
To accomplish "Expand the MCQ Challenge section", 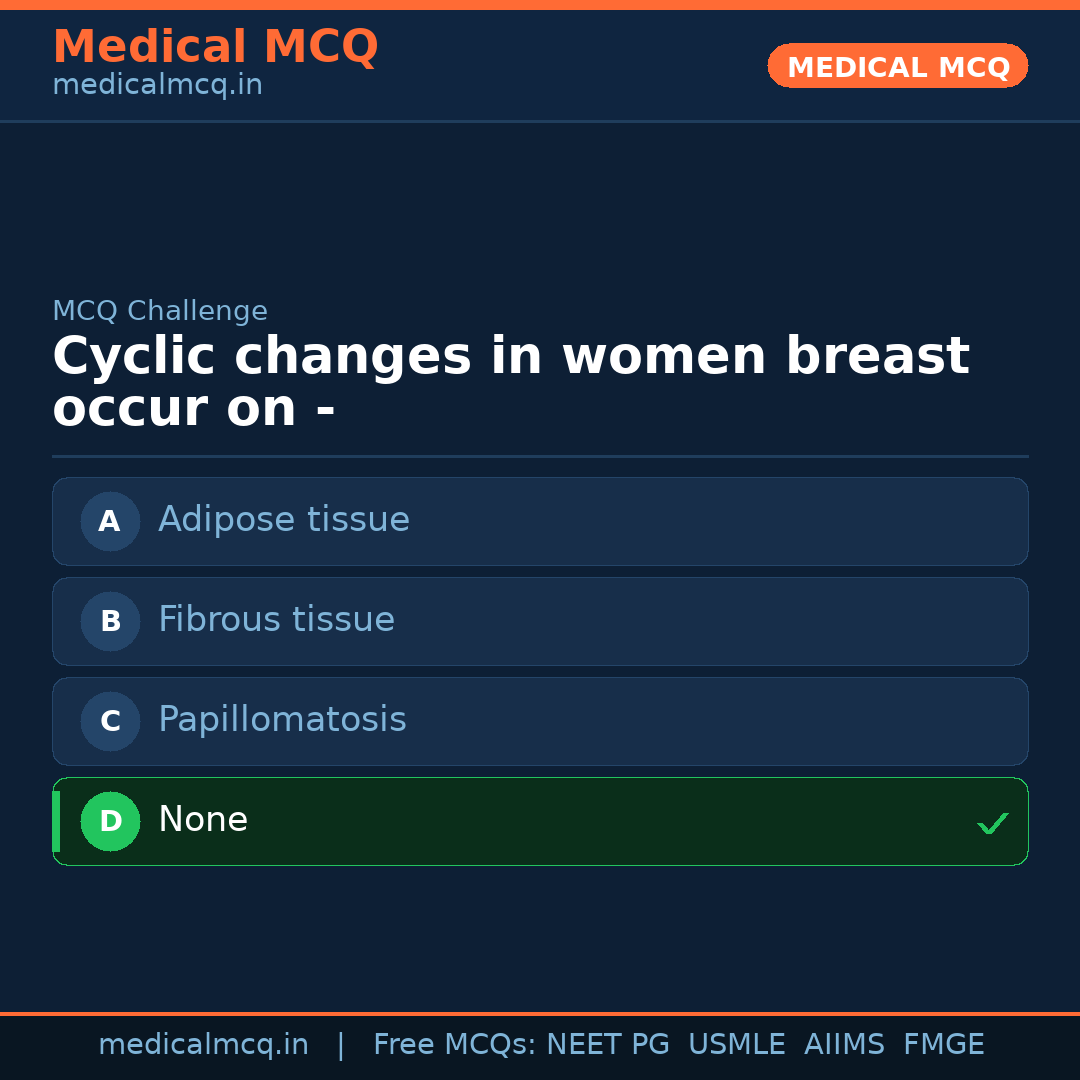I will 160,311.
